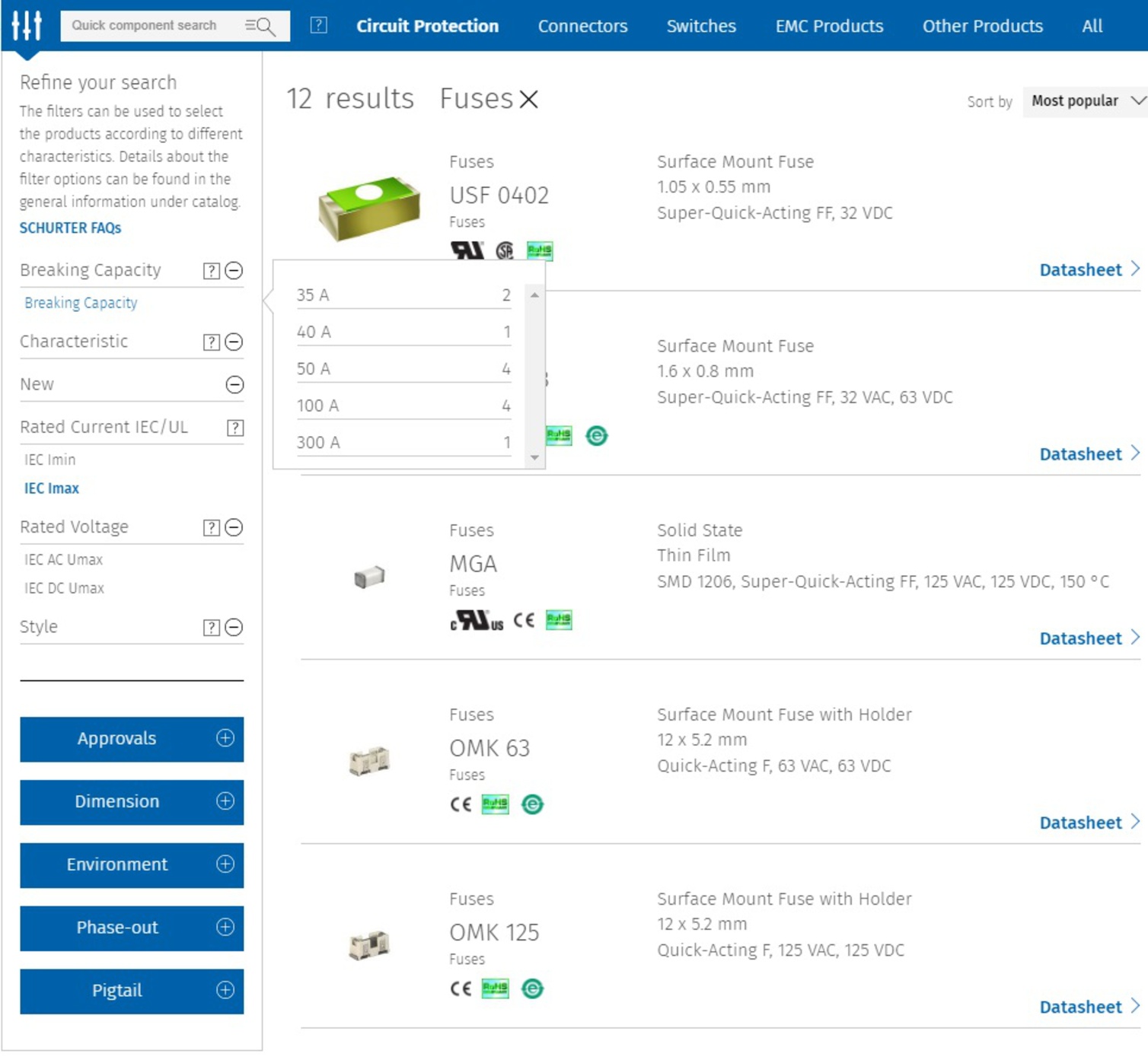Open help for Rated Current IEC/UL
The width and height of the screenshot is (1148, 1063).
click(235, 428)
